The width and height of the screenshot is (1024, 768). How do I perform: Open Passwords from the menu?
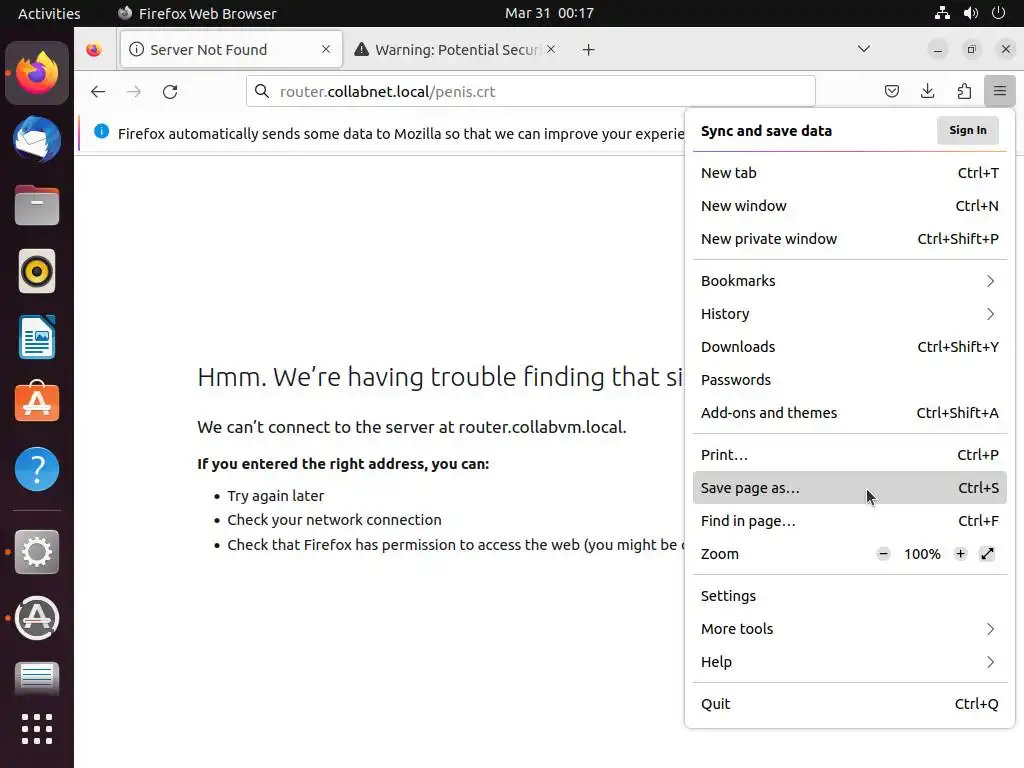point(849,380)
